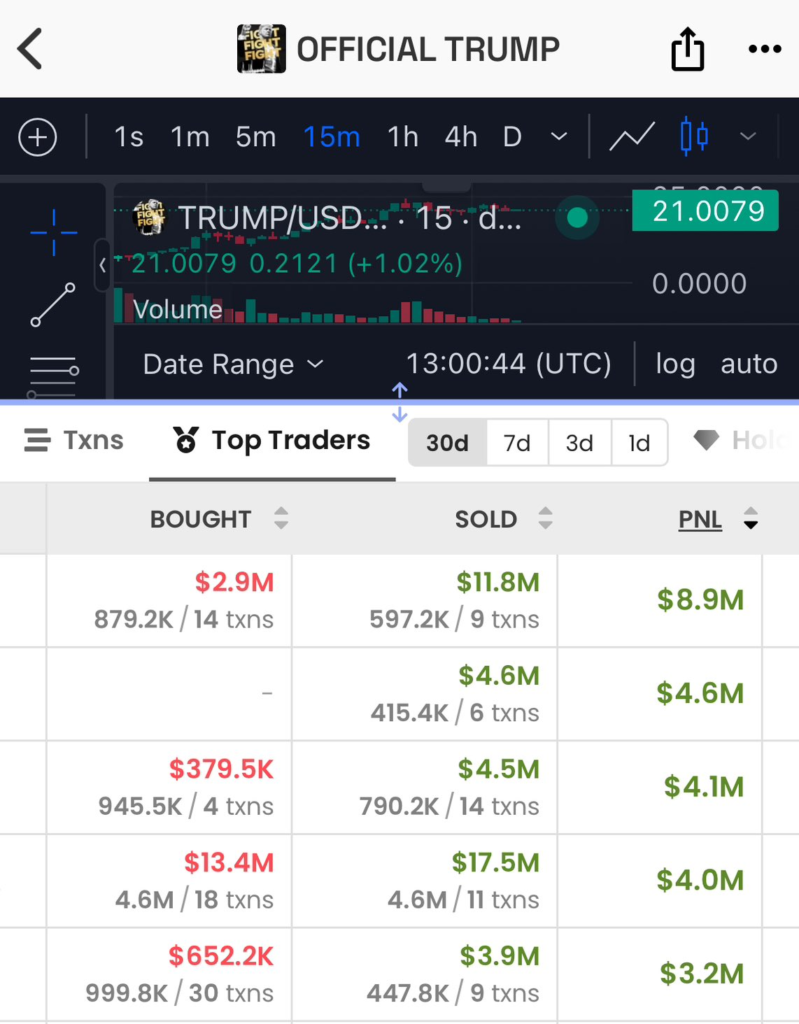
Task: Select the 5m chart interval
Action: 255,137
